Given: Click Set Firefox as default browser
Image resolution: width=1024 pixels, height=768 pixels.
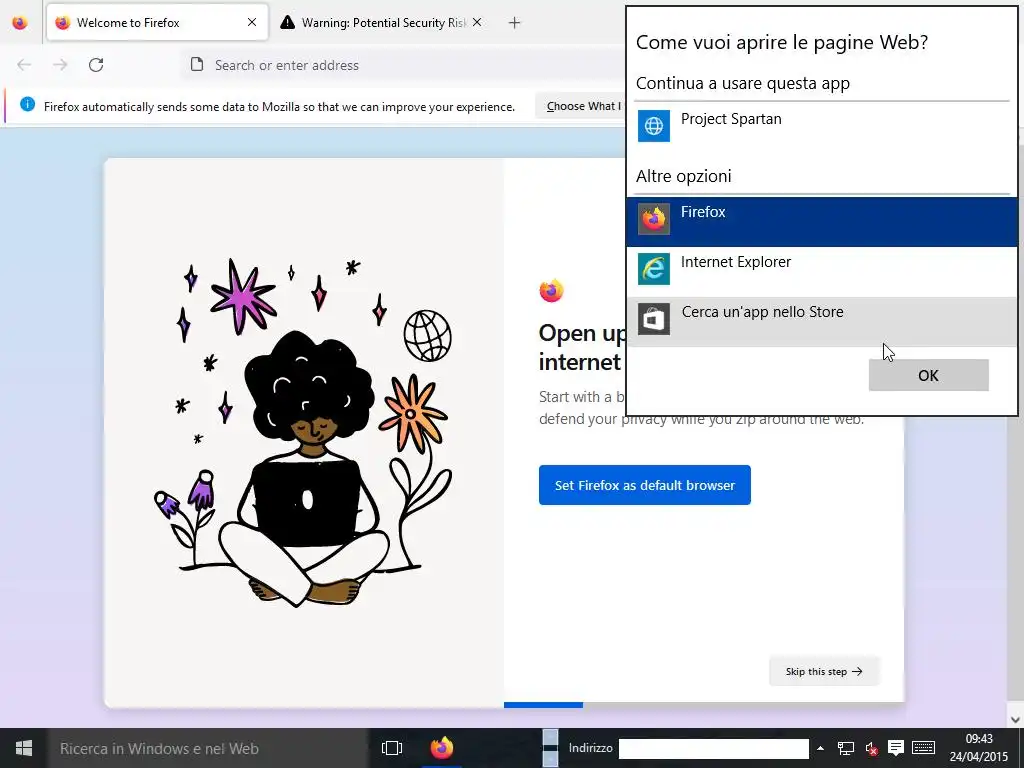Looking at the screenshot, I should 645,485.
